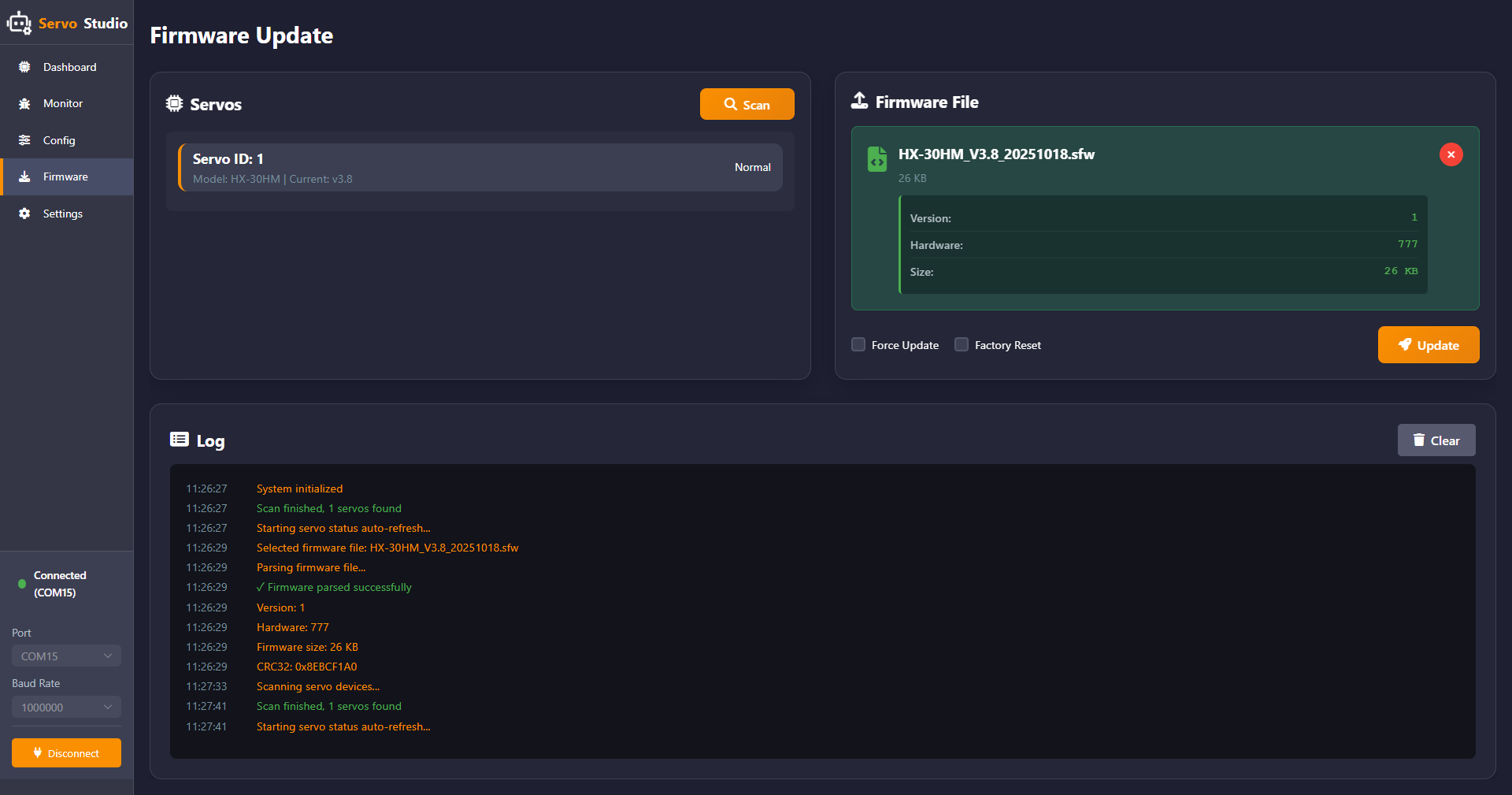Screen dimensions: 1512x795
Task: Open the Dashboard menu item
Action: [x=67, y=67]
